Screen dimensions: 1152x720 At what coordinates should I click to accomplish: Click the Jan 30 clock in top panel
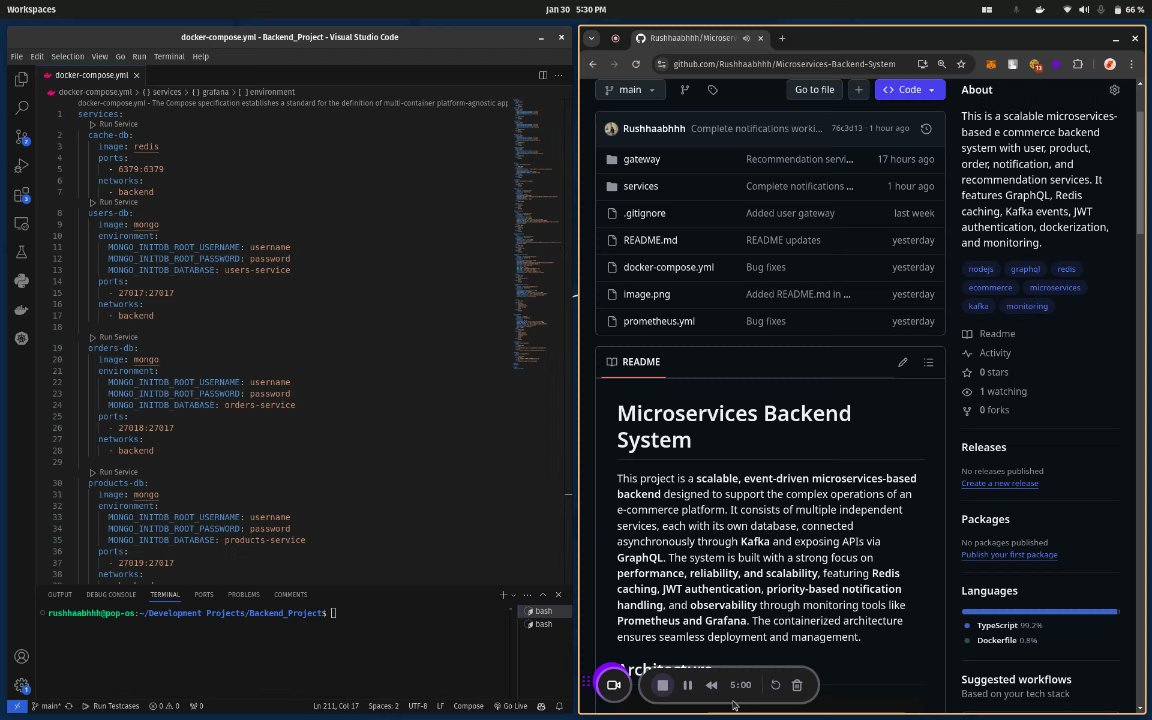click(576, 10)
